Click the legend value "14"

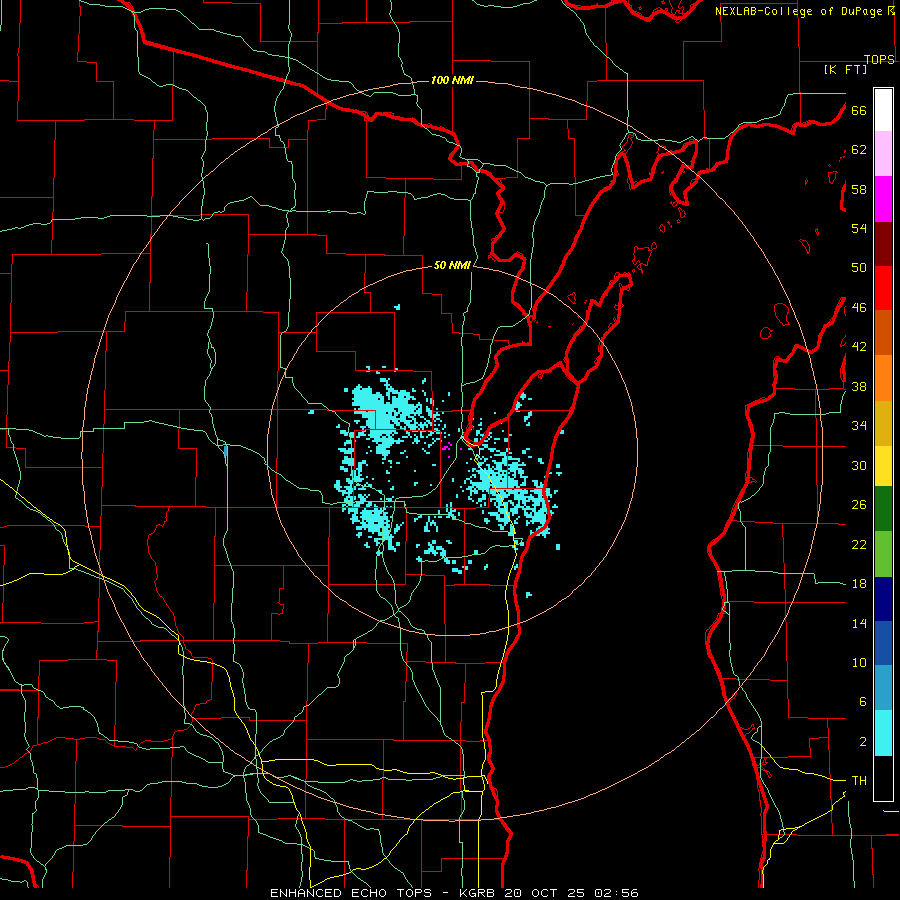point(859,623)
